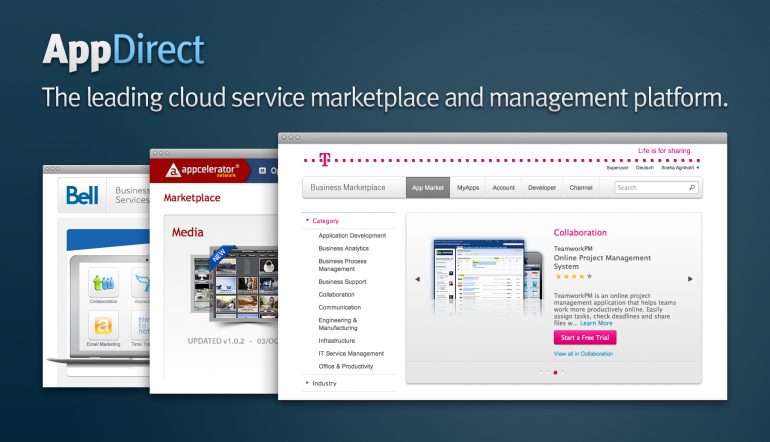Click the Telekom T logo
This screenshot has width=770, height=442.
[324, 158]
